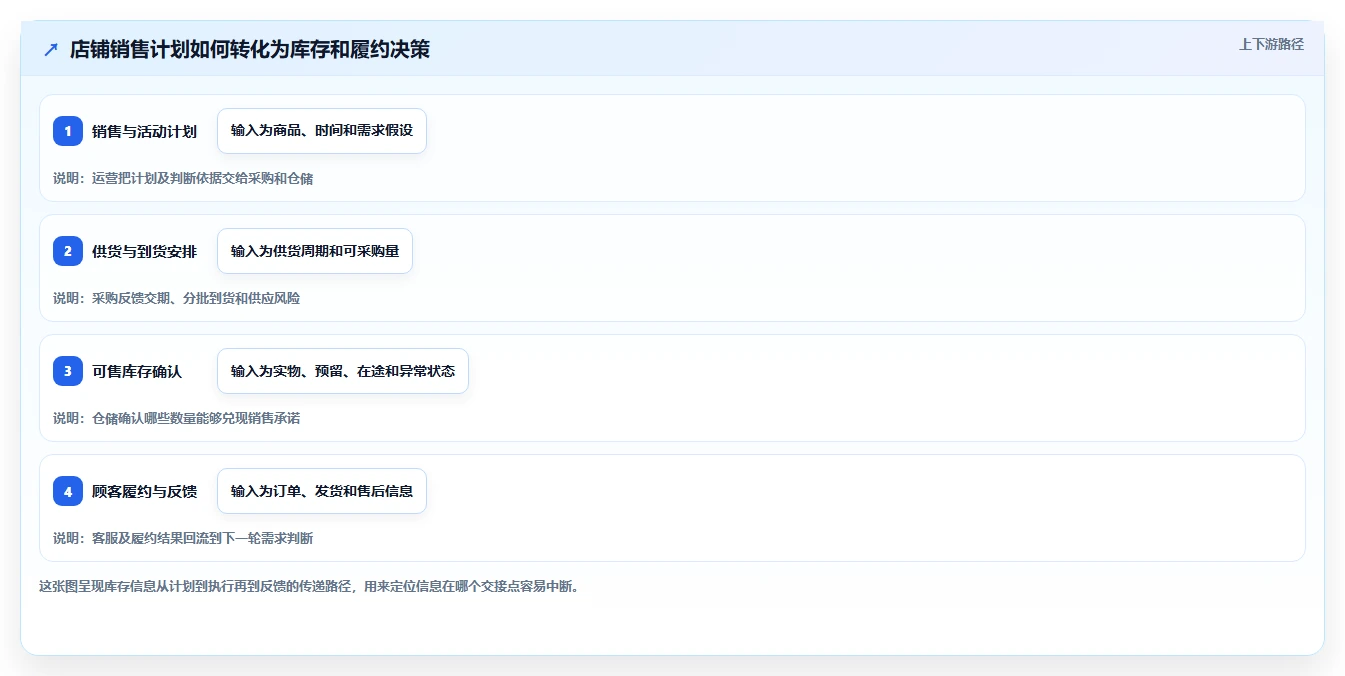The image size is (1345, 676).
Task: Click the 输入为商品、时间和需求假设 chip
Action: [322, 131]
